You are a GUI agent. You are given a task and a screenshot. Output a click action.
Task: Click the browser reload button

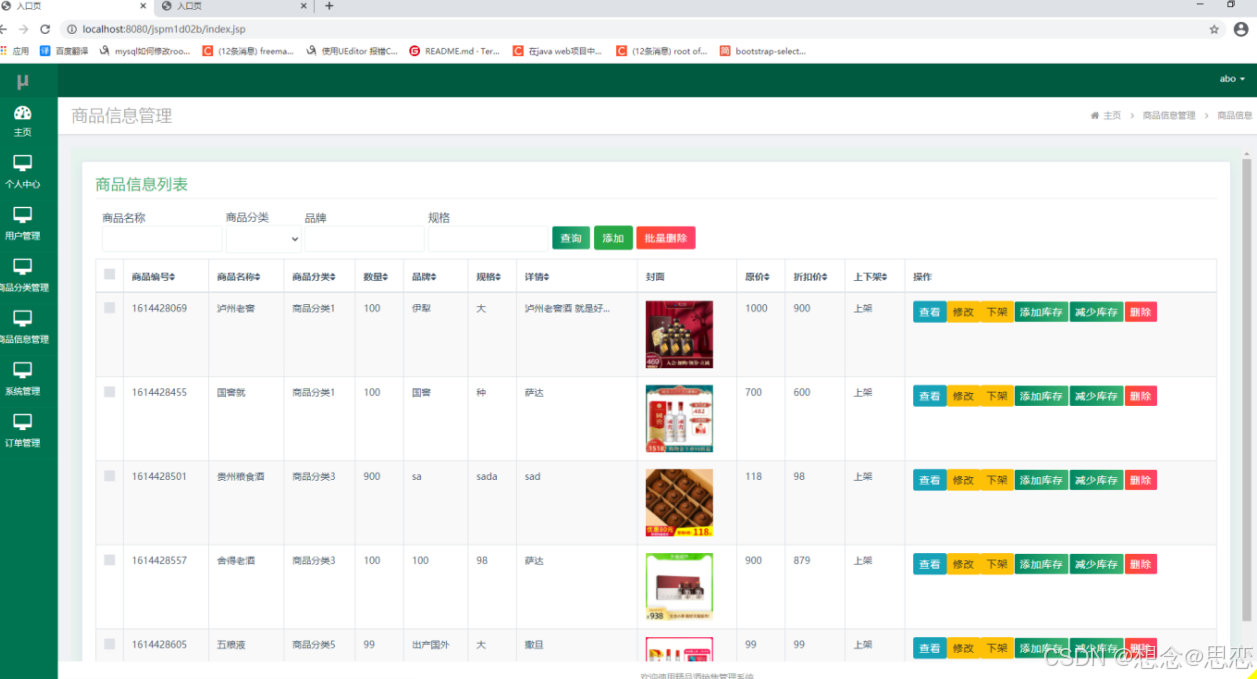[x=45, y=30]
